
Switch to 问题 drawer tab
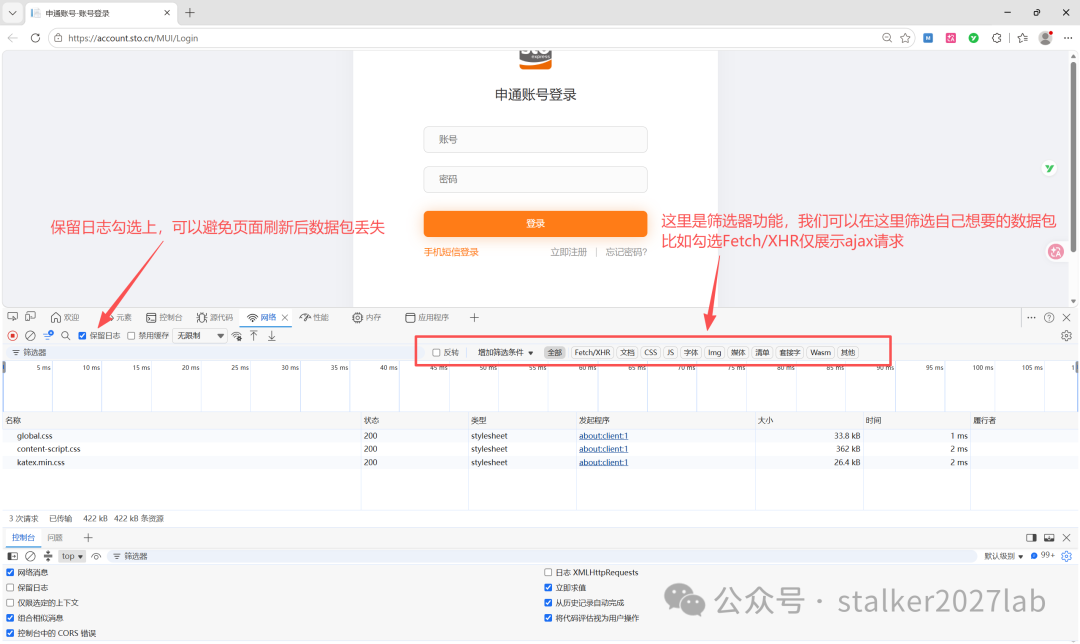(55, 538)
